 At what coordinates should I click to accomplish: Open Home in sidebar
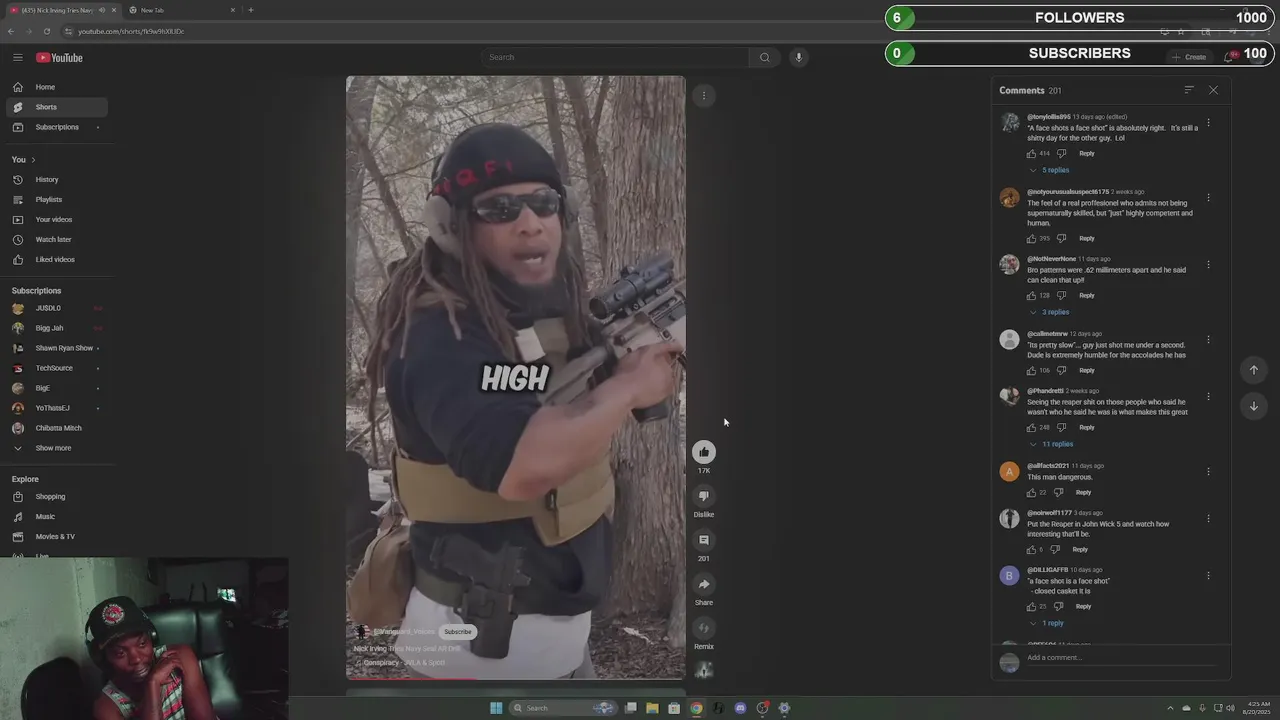tap(57, 87)
